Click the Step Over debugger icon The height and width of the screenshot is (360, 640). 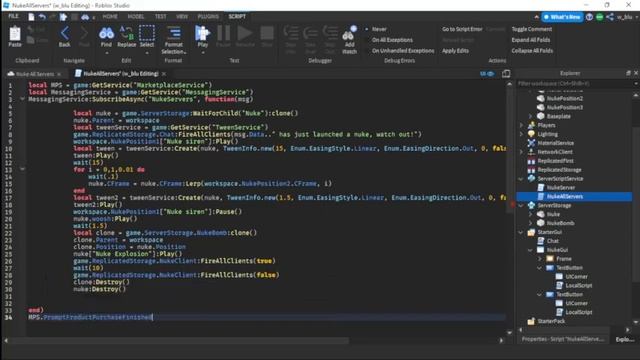pyautogui.click(x=311, y=33)
